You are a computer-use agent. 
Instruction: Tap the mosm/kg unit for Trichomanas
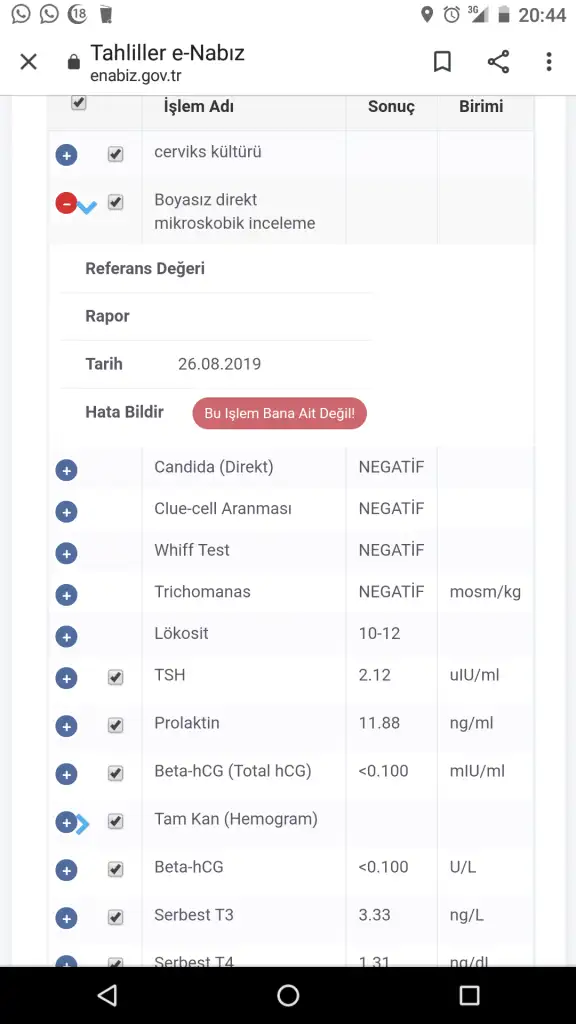(485, 592)
